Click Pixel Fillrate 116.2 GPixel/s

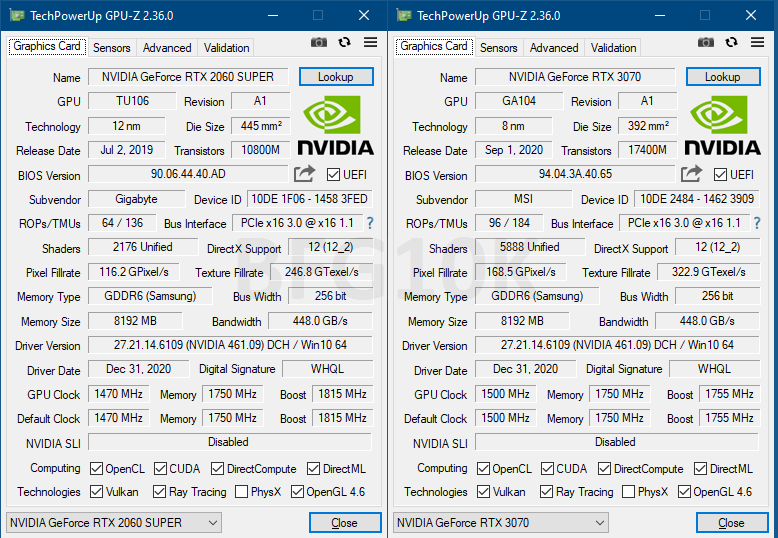[134, 272]
